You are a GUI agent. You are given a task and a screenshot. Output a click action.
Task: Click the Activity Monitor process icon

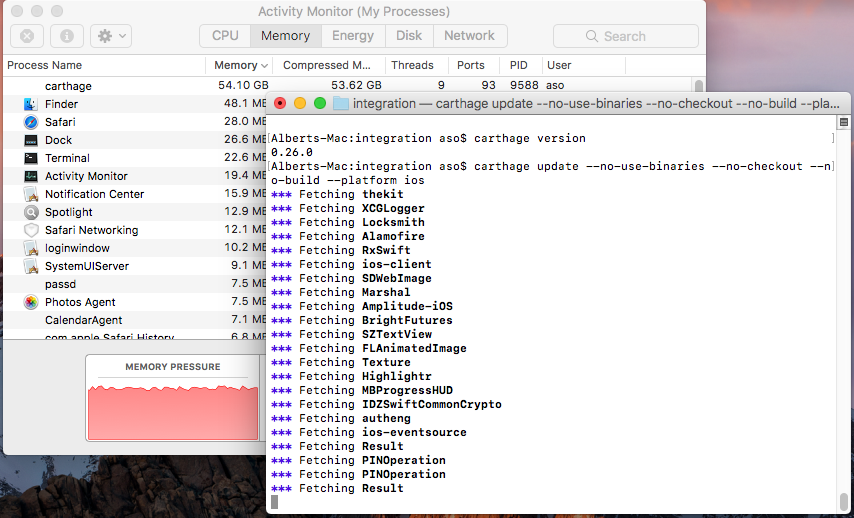[x=31, y=176]
